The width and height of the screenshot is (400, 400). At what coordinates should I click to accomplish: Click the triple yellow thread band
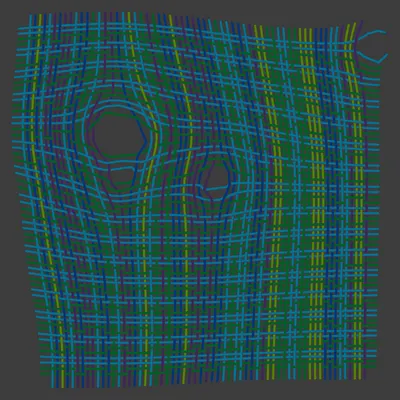tap(313, 200)
